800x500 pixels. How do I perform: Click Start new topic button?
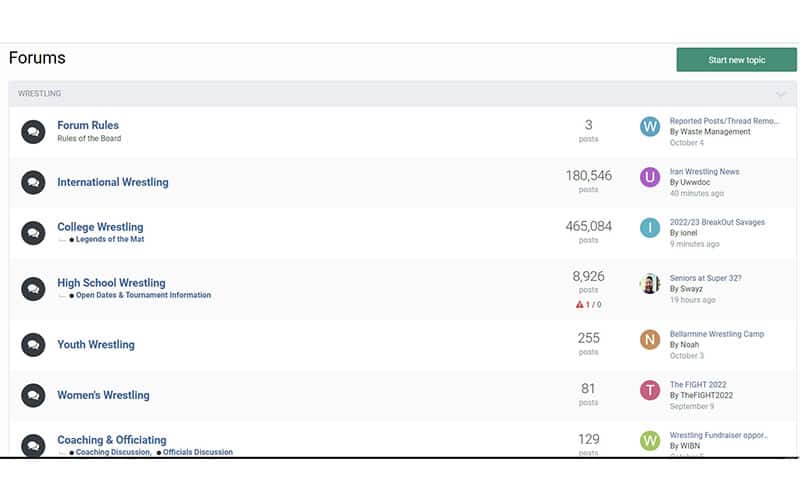(x=736, y=60)
